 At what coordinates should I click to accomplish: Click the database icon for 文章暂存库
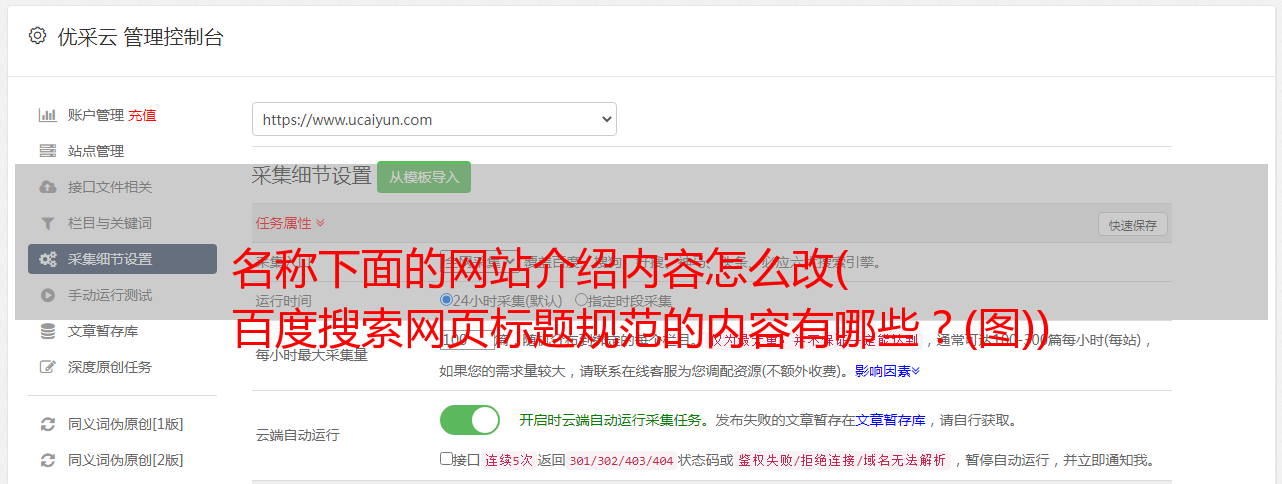click(x=47, y=331)
